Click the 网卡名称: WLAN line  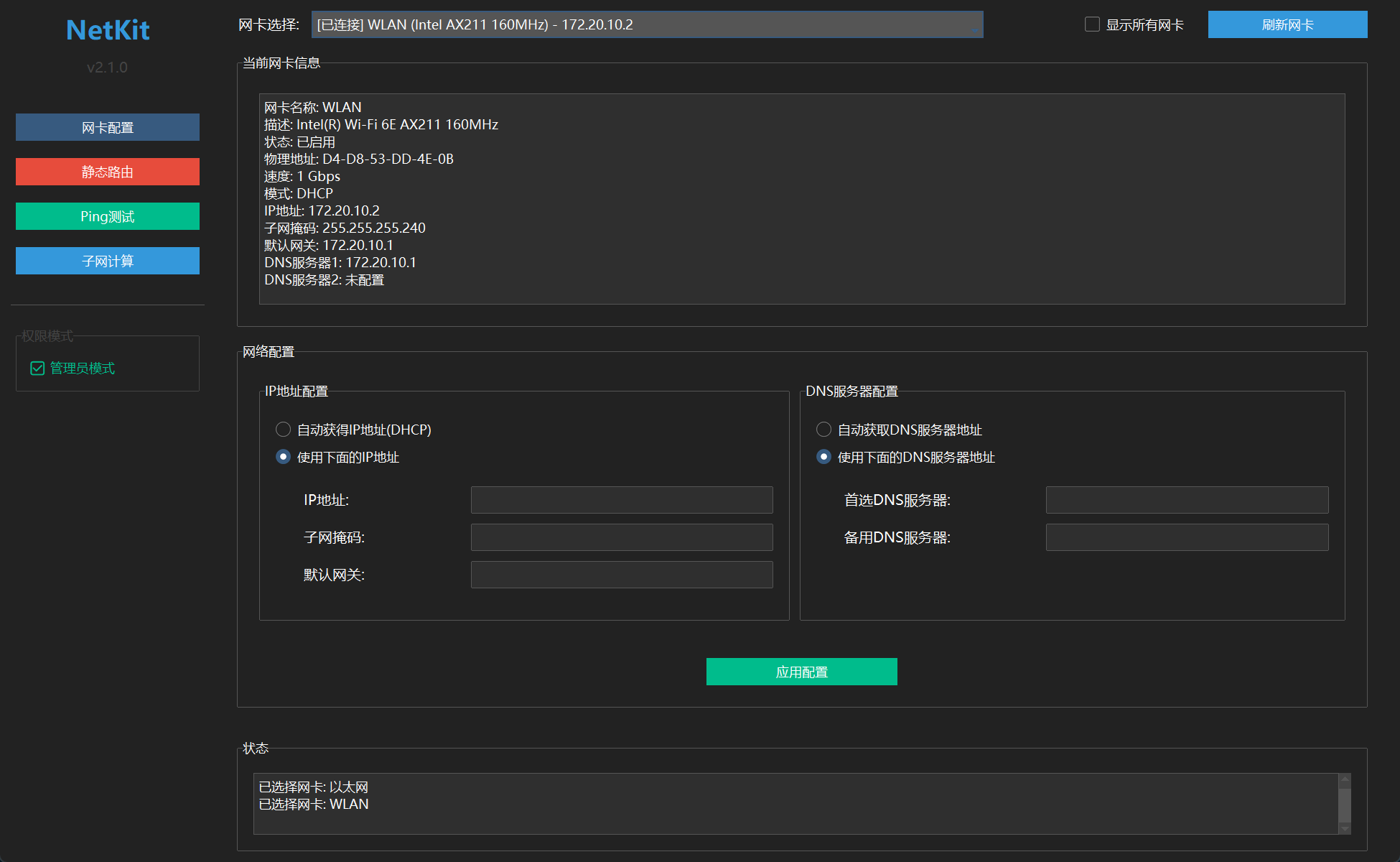(313, 107)
